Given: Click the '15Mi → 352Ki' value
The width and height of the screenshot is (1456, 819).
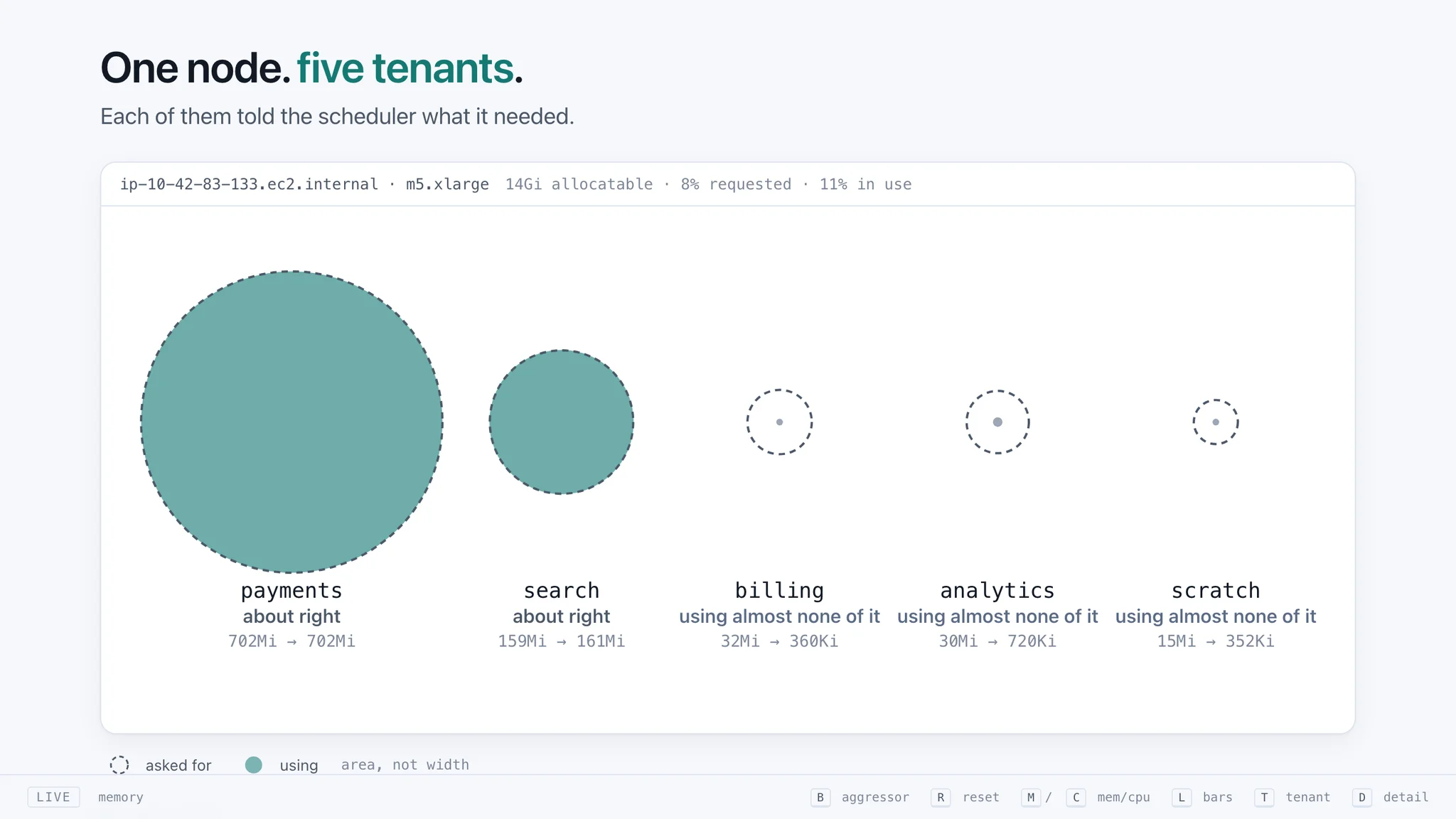Looking at the screenshot, I should pyautogui.click(x=1216, y=641).
